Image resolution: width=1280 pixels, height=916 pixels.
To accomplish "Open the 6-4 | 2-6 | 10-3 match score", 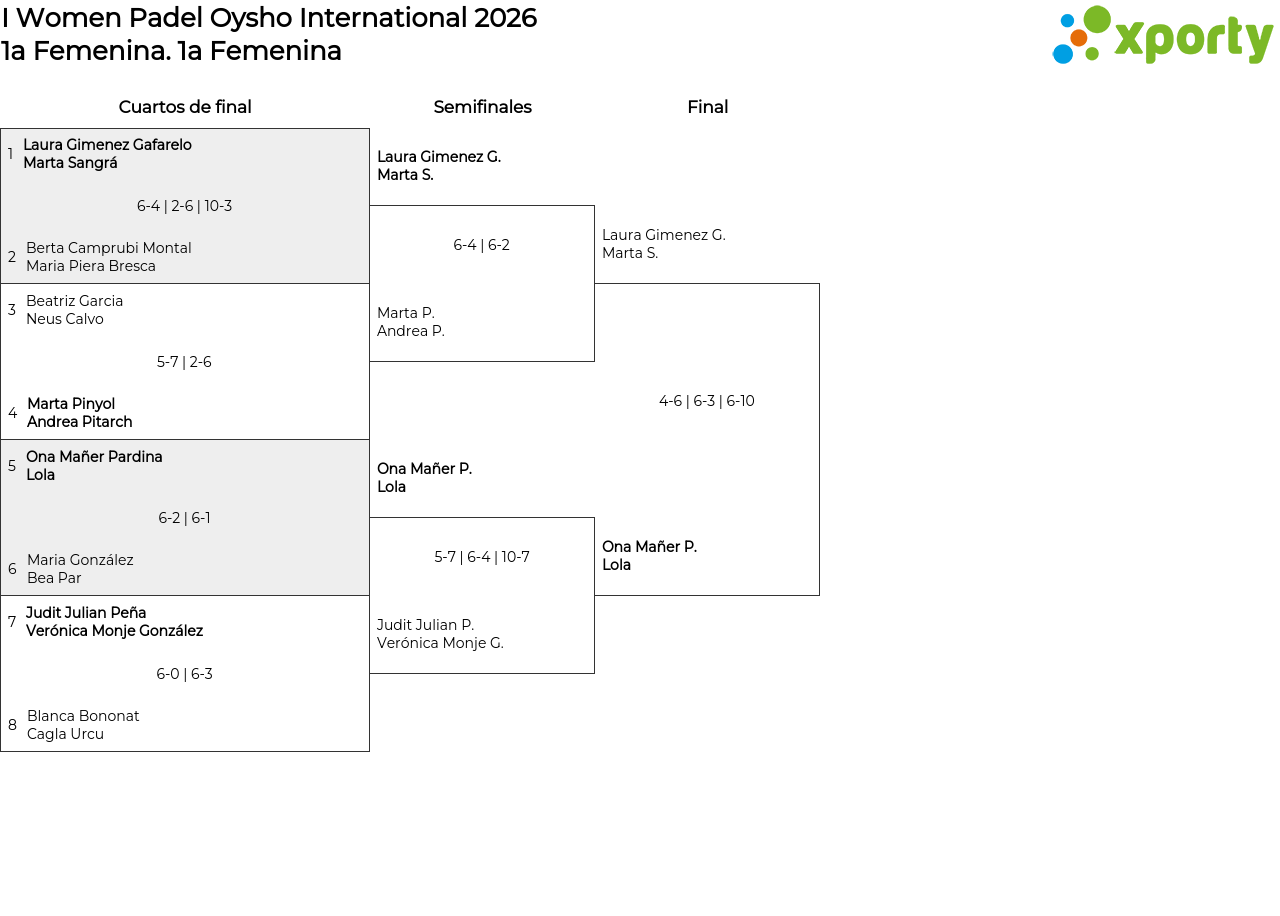I will 184,206.
